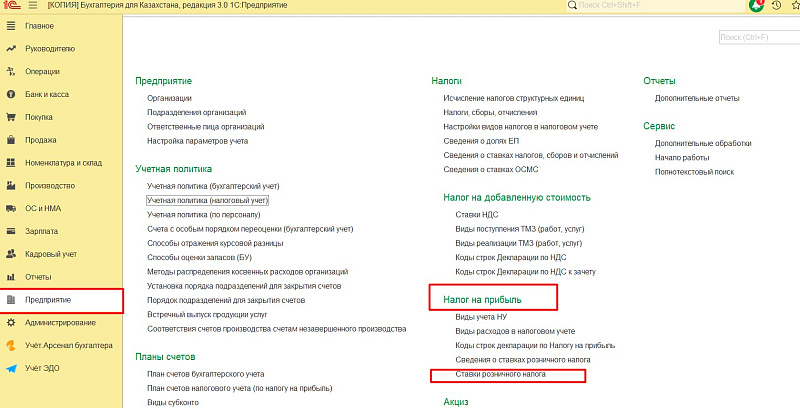Open Учетная политика (налоговый учет)
This screenshot has width=800, height=408.
click(x=208, y=201)
